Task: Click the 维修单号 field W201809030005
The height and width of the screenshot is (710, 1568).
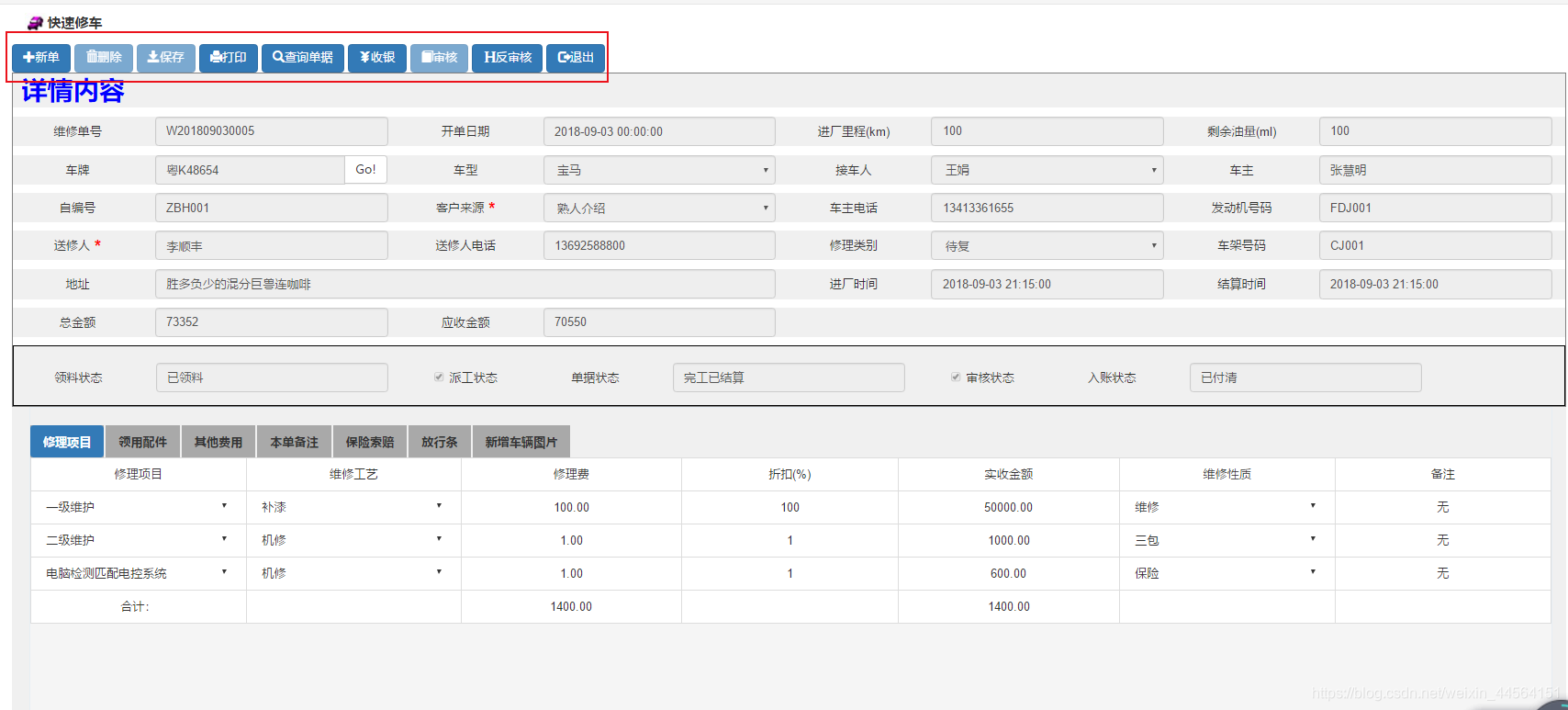Action: (272, 131)
